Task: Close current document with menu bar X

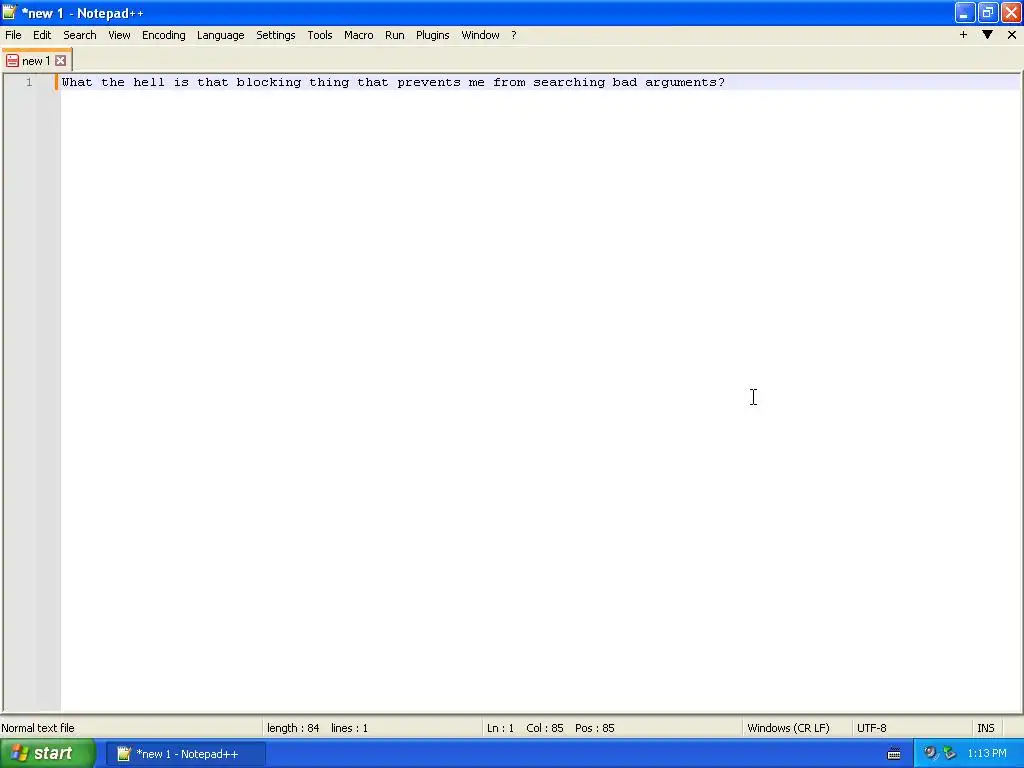Action: point(1012,35)
